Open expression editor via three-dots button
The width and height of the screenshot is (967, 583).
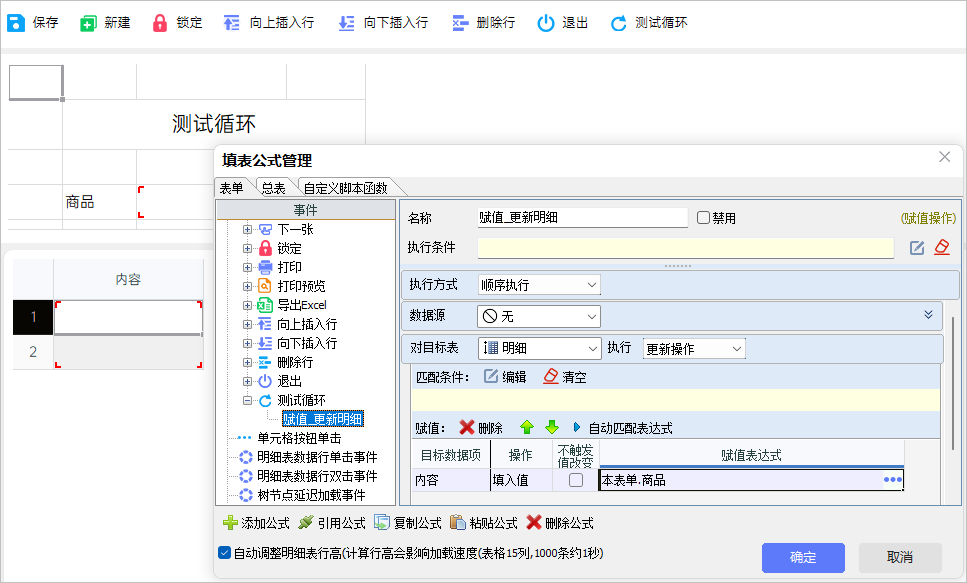point(892,480)
